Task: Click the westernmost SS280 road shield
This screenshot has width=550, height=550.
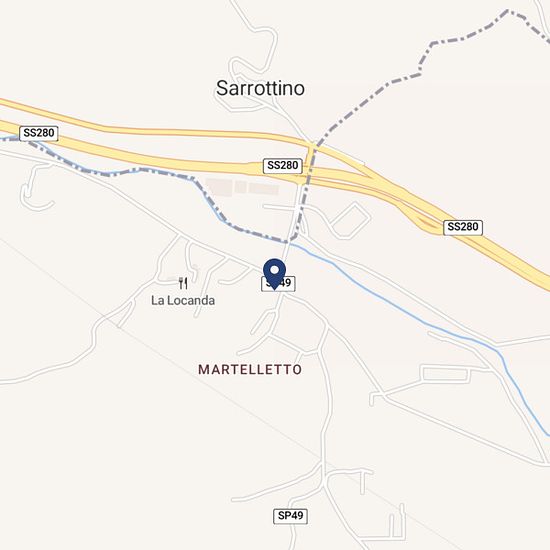Action: click(x=39, y=133)
